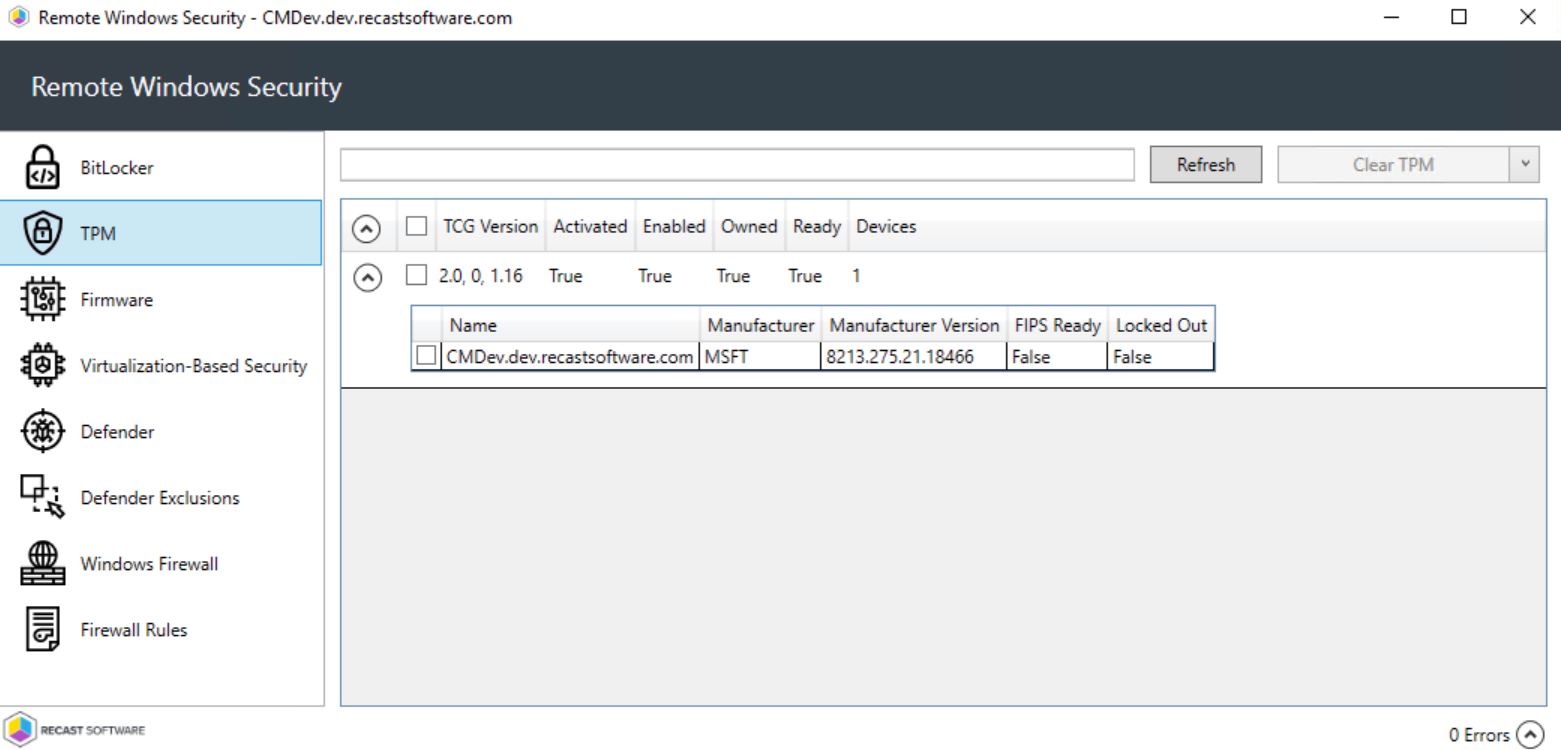Minimize the Remote Windows Security window
Image resolution: width=1561 pixels, height=750 pixels.
point(1391,18)
